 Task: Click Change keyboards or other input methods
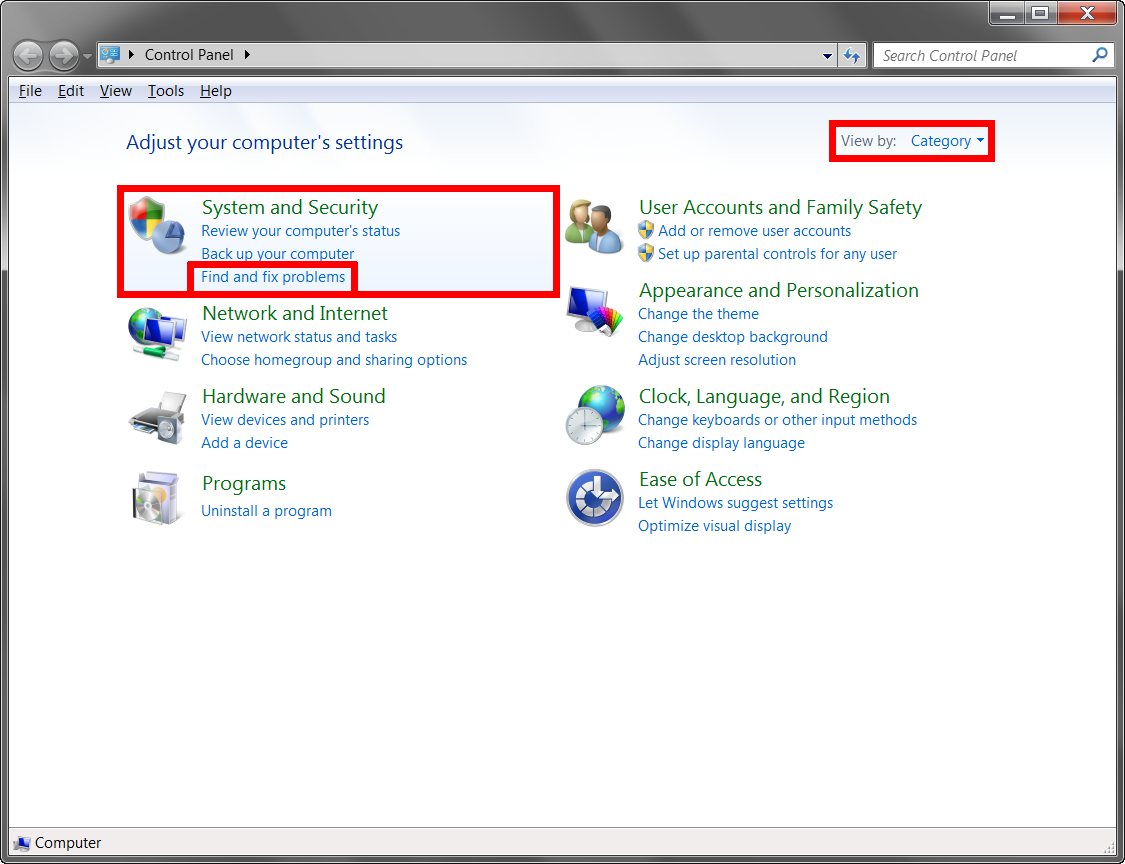777,420
